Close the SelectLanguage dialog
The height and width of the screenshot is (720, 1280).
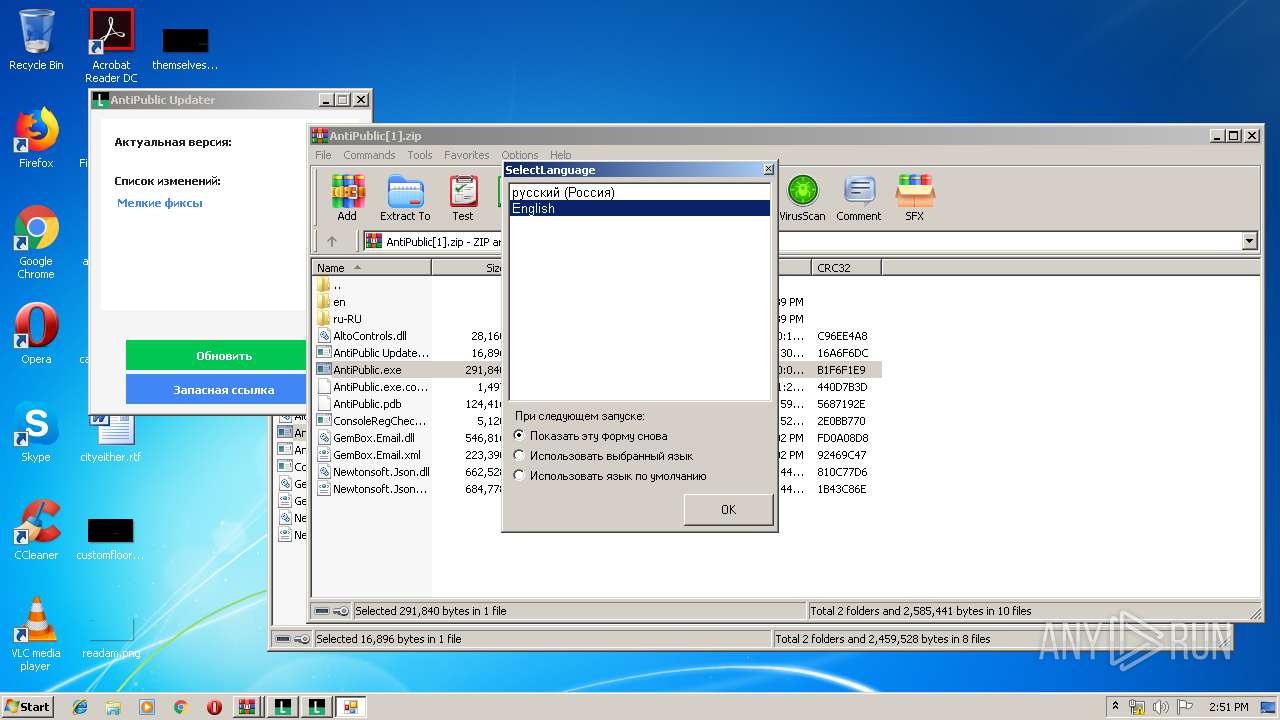click(768, 170)
